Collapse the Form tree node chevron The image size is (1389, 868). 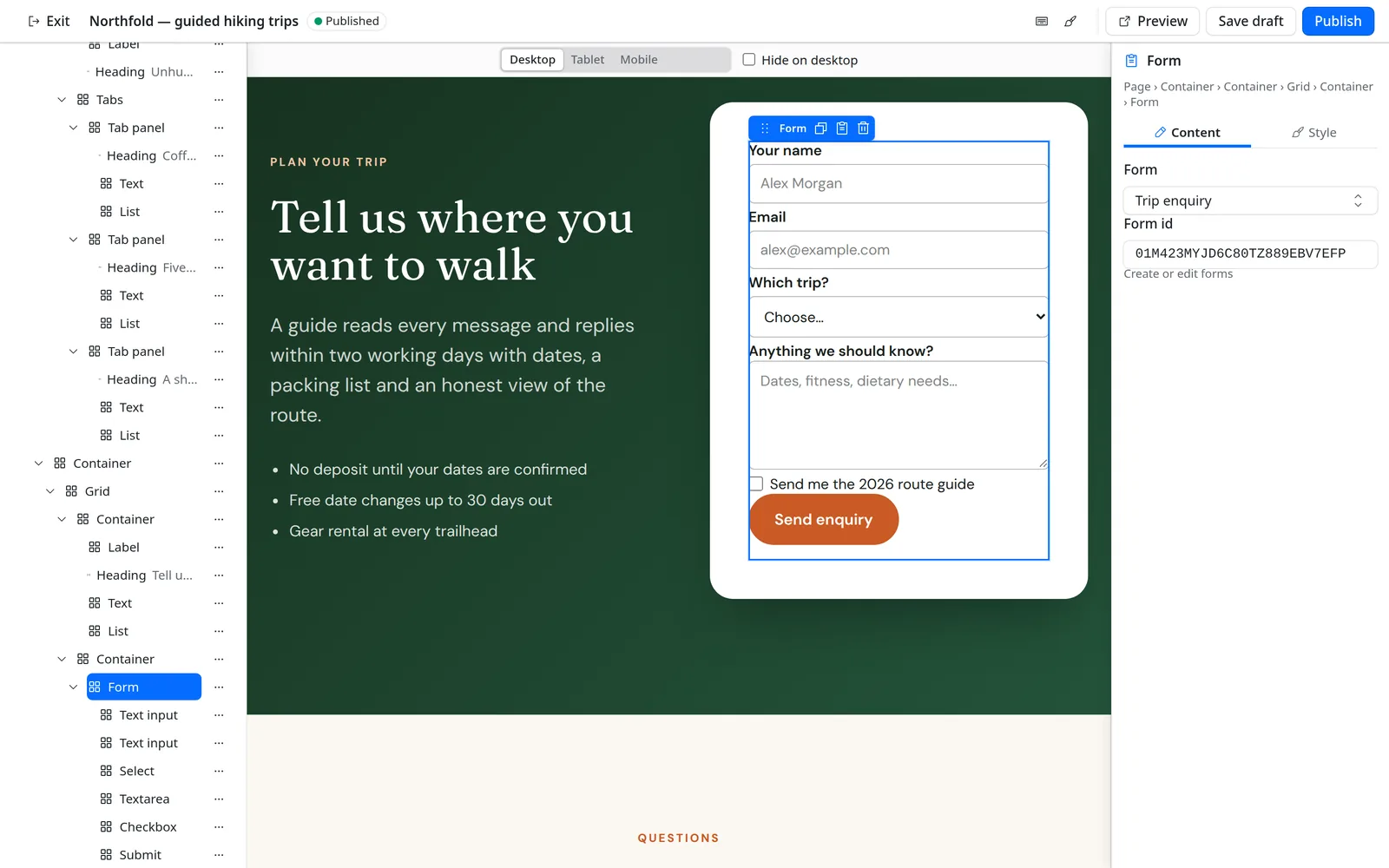[x=74, y=687]
